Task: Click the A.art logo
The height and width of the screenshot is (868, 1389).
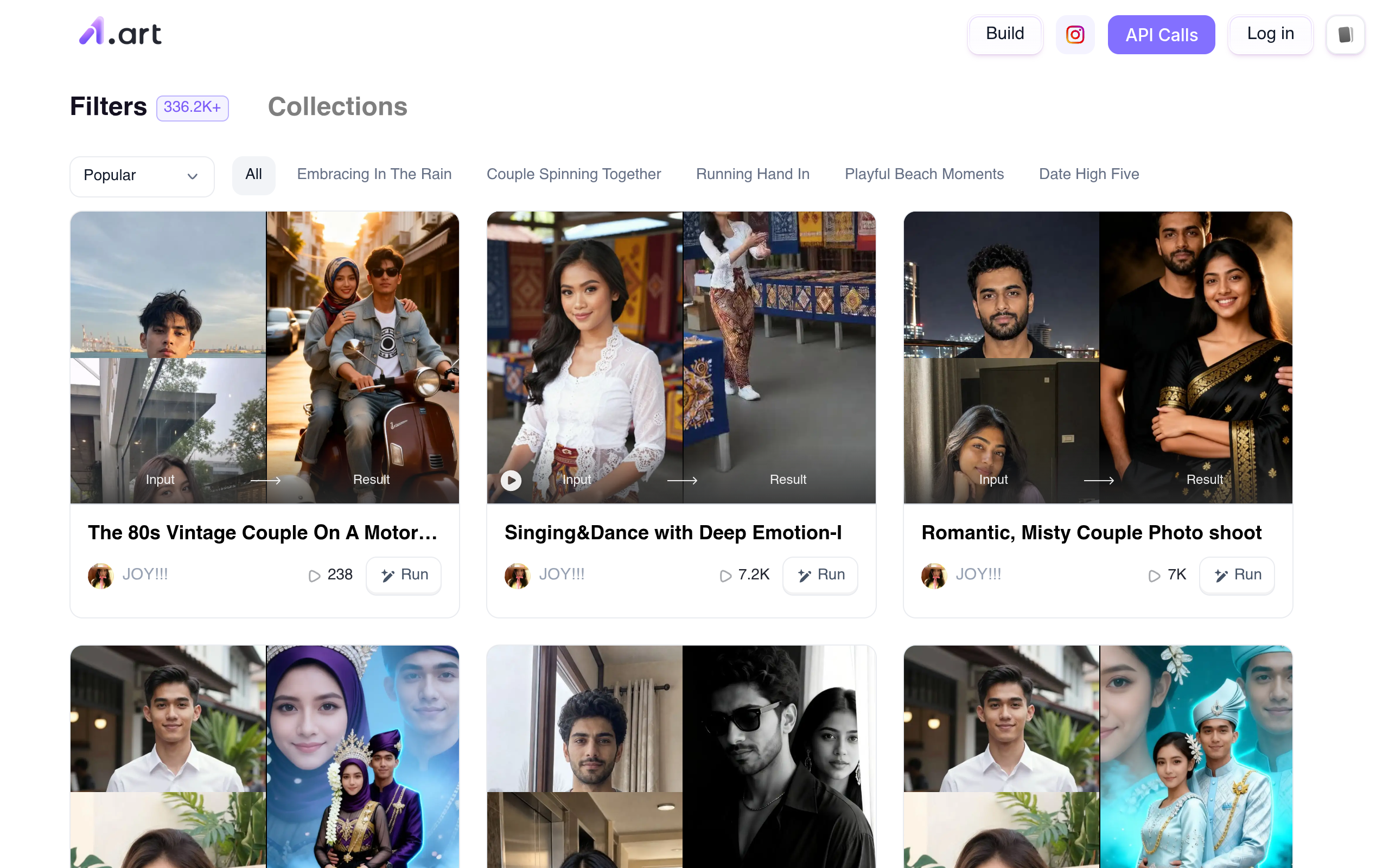Action: (120, 31)
